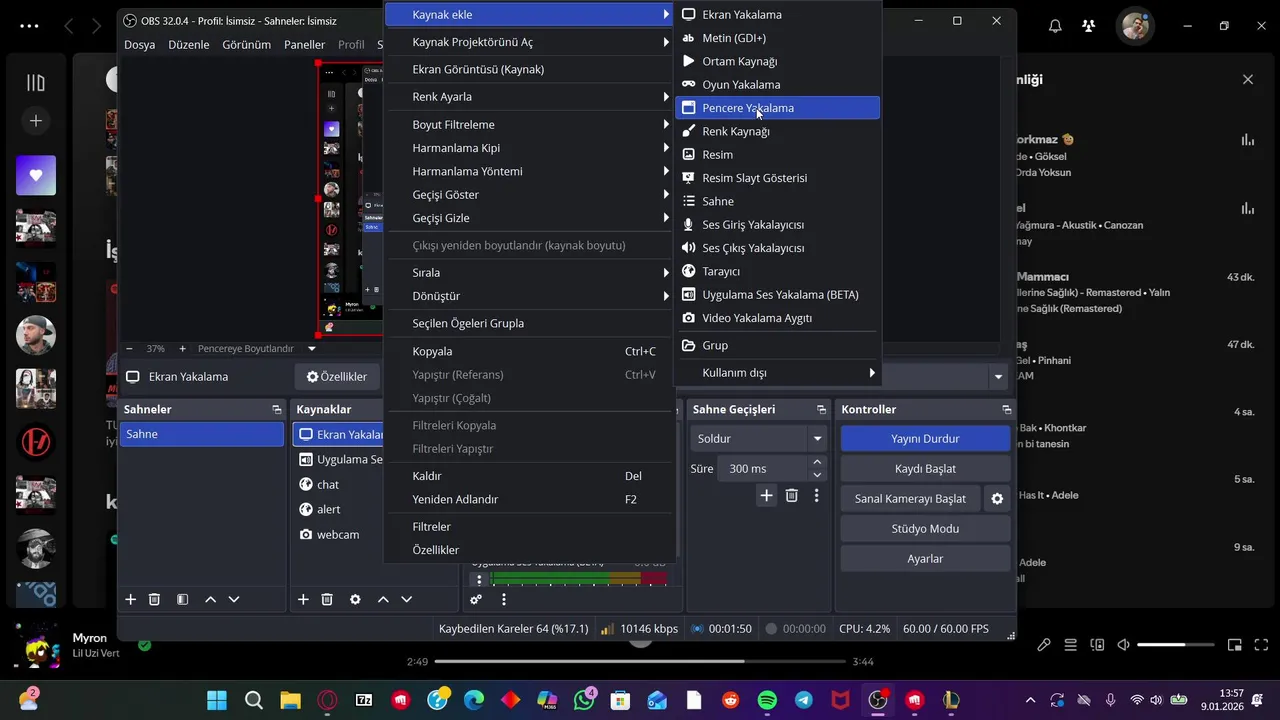
Task: Open scene filters icon in Sahneler
Action: 182,600
